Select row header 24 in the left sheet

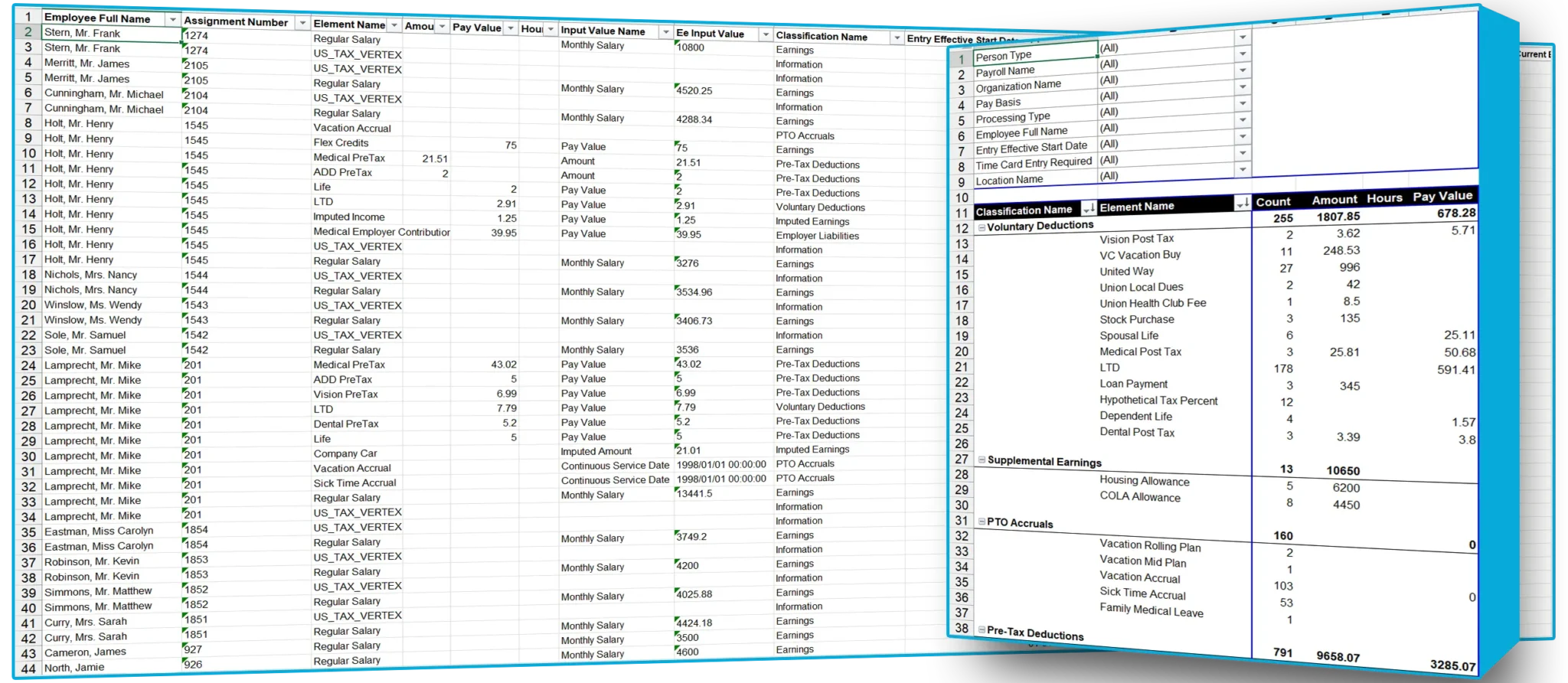click(28, 365)
